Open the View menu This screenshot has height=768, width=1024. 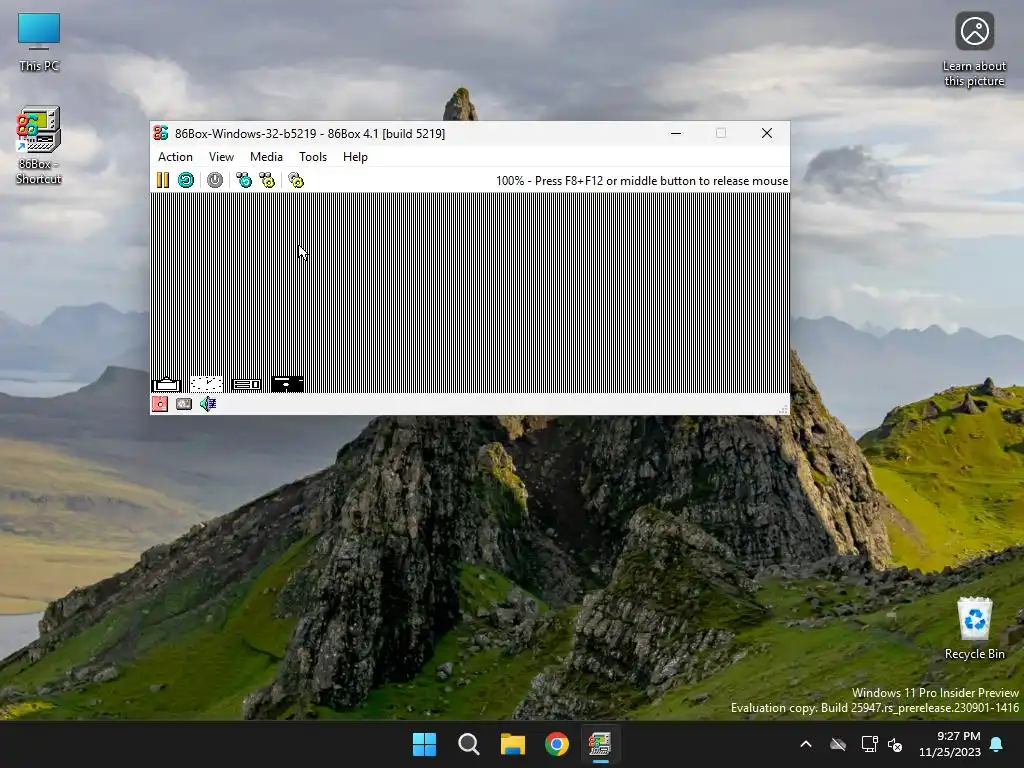pyautogui.click(x=221, y=157)
